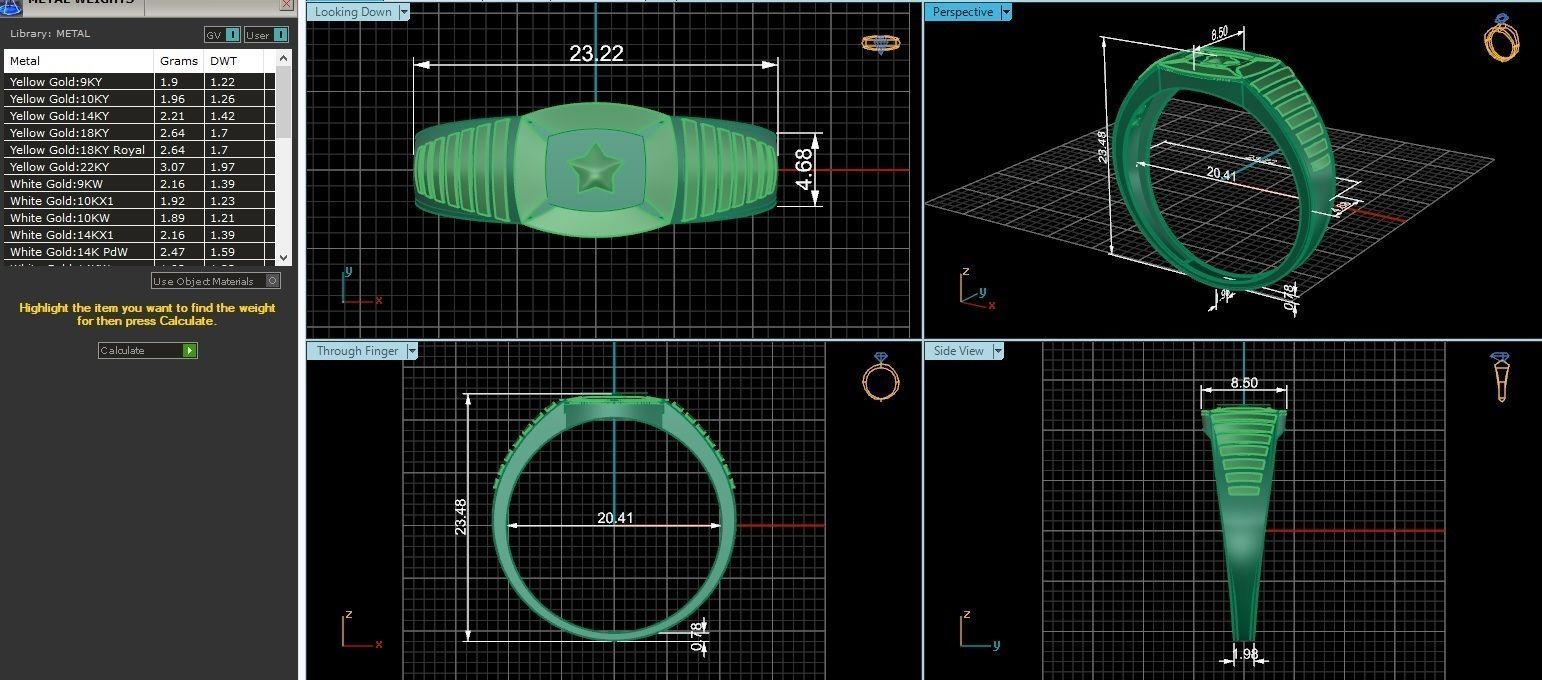Click the Metal column header
This screenshot has width=1542, height=680.
coord(79,61)
